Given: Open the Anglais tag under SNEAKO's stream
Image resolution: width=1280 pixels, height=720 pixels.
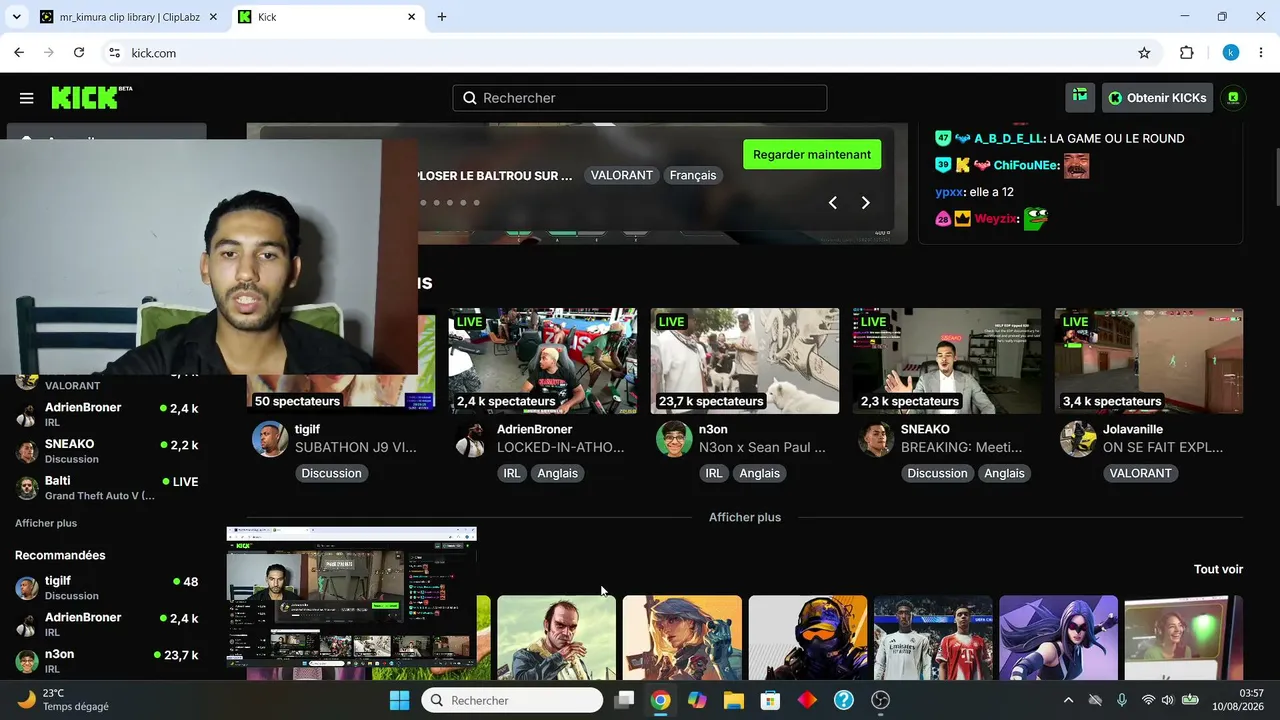Looking at the screenshot, I should pyautogui.click(x=1003, y=473).
